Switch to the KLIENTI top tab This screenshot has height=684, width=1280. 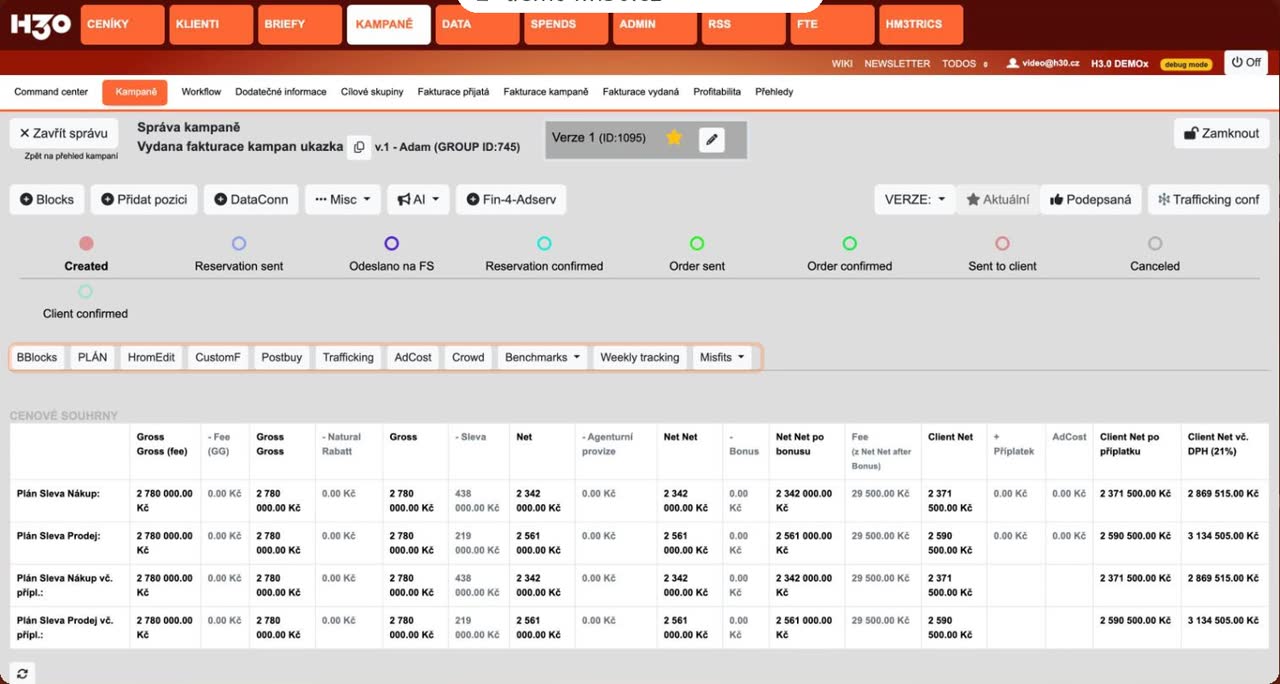(211, 25)
